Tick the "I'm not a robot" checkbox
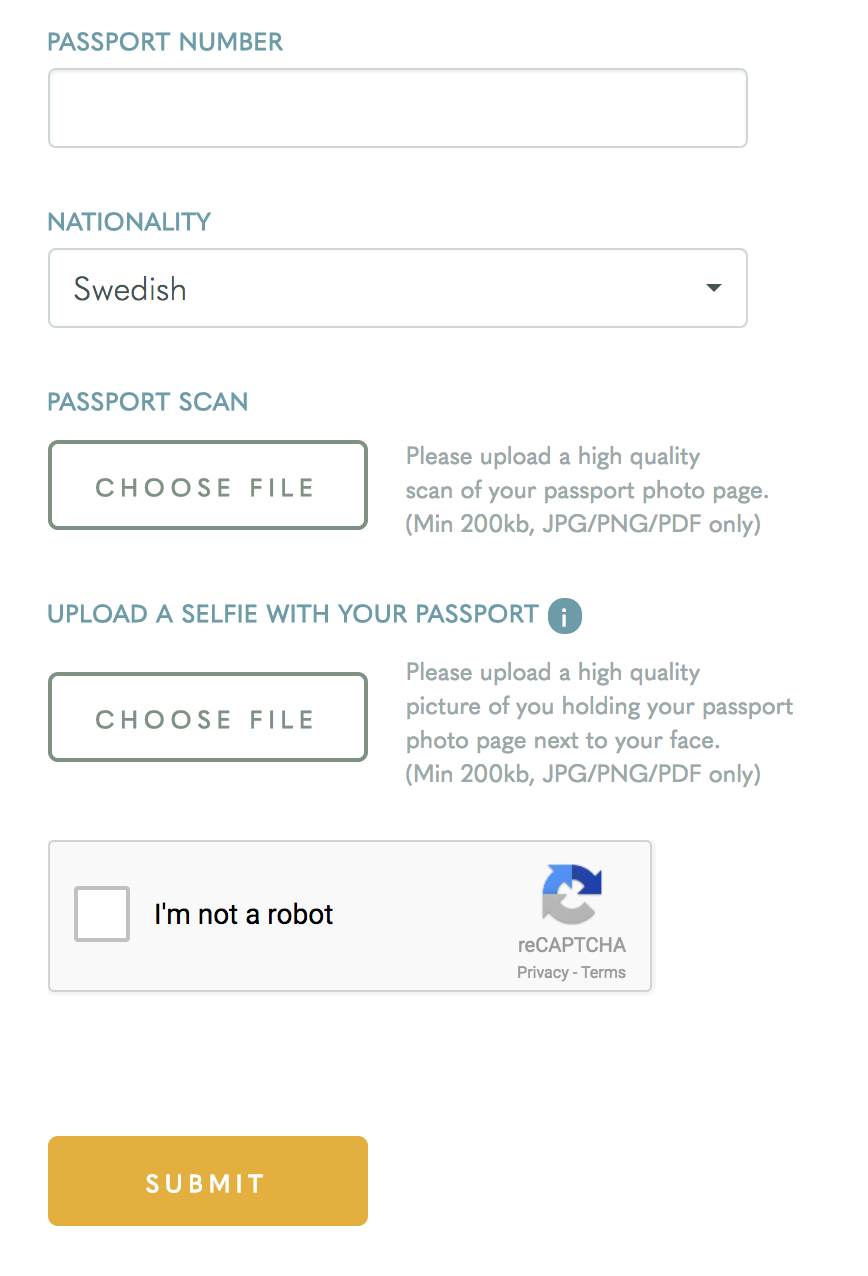Screen dimensions: 868x1276 point(102,914)
